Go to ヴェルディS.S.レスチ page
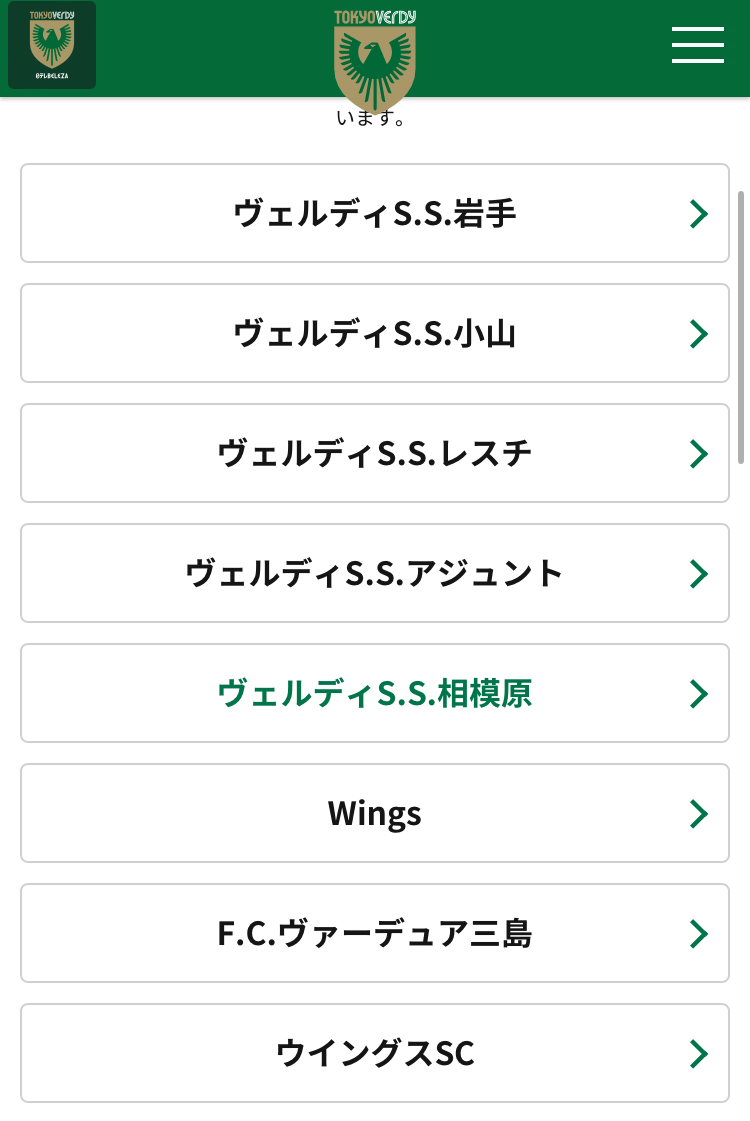Viewport: 750px width, 1121px height. click(375, 454)
